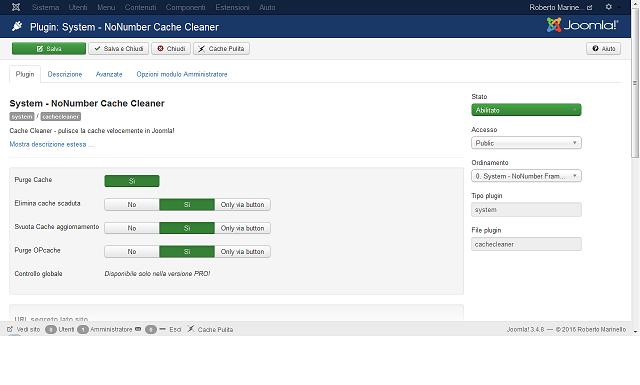Open the Aiuto menu in top bar
The image size is (640, 385).
(267, 7)
